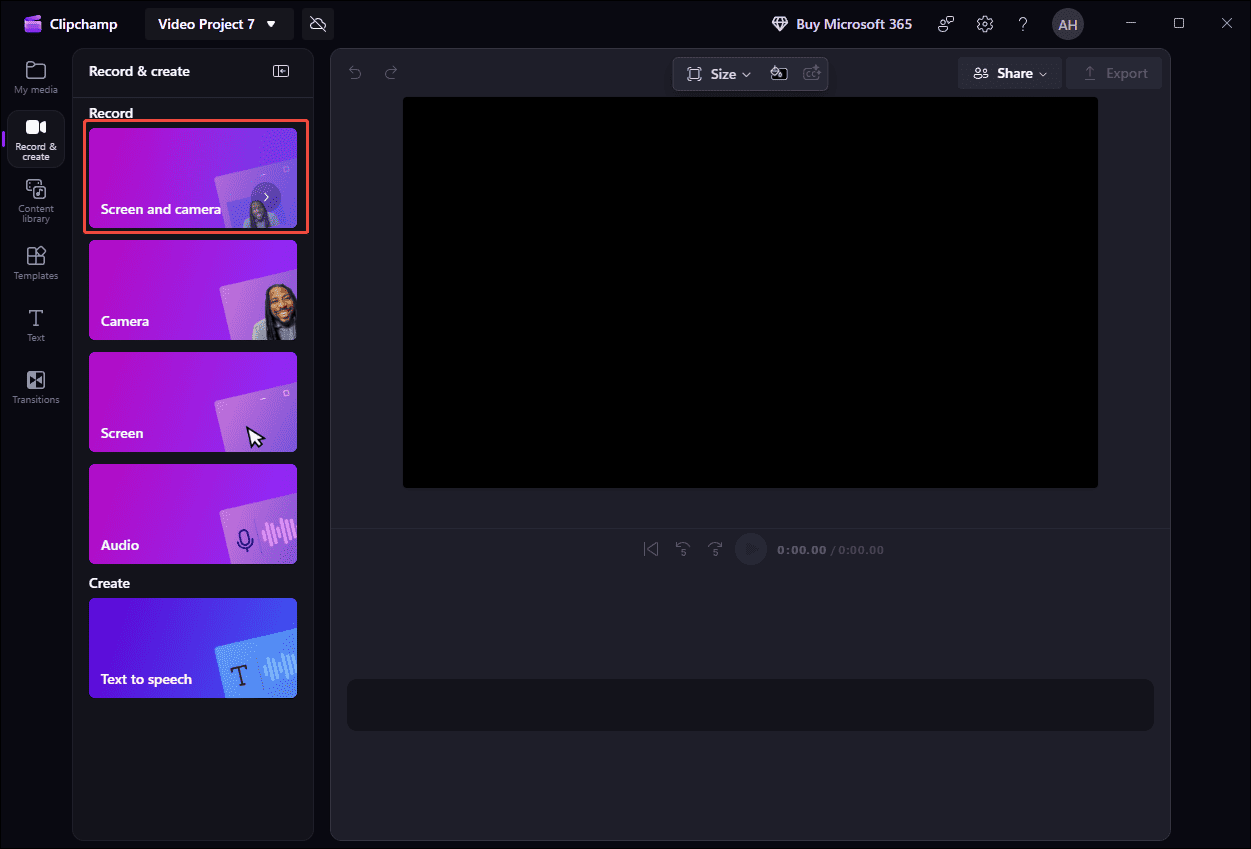The width and height of the screenshot is (1251, 849).
Task: Open Clipchamp settings via the gear icon
Action: (985, 23)
